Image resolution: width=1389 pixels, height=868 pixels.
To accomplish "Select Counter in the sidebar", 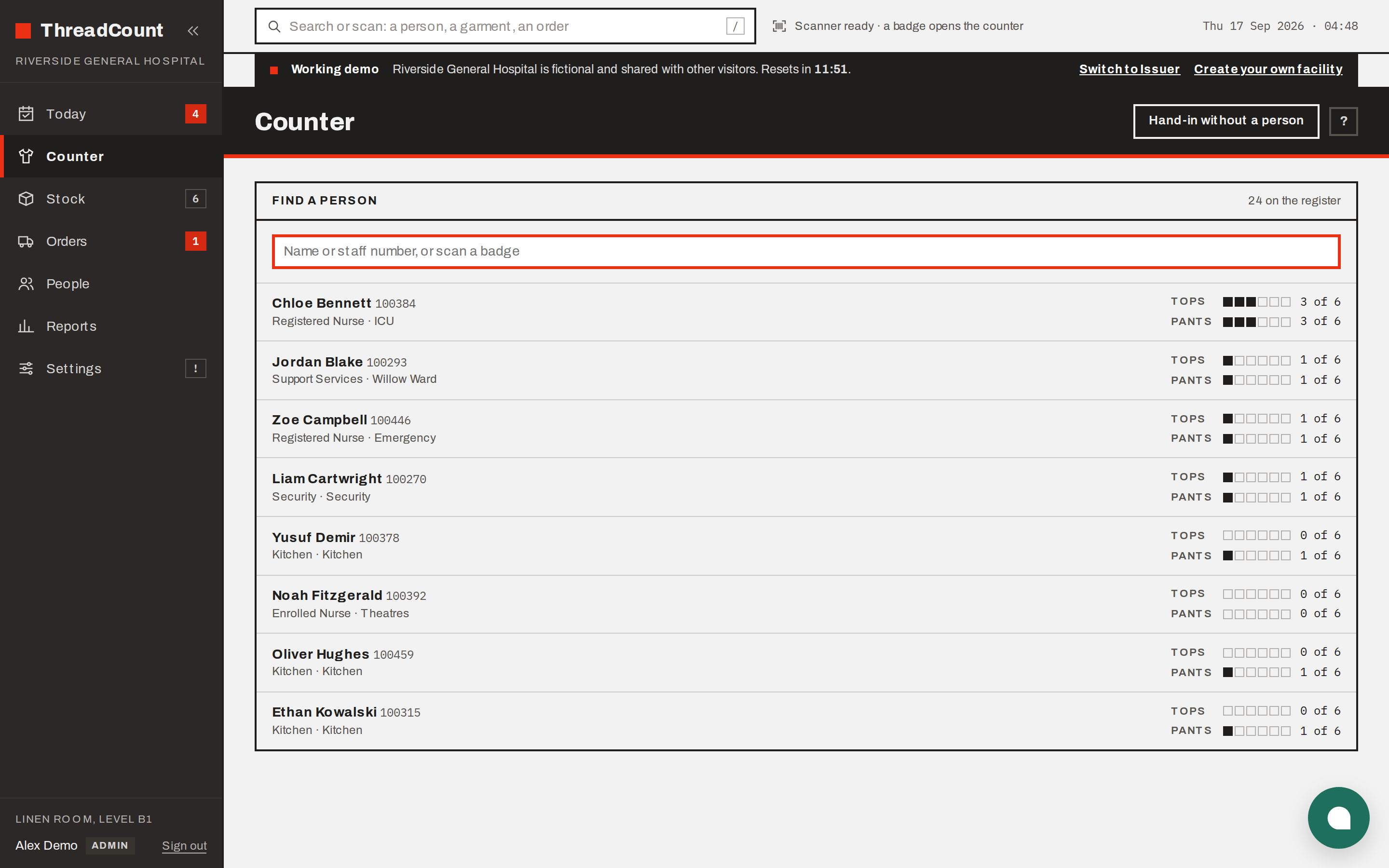I will [x=111, y=156].
